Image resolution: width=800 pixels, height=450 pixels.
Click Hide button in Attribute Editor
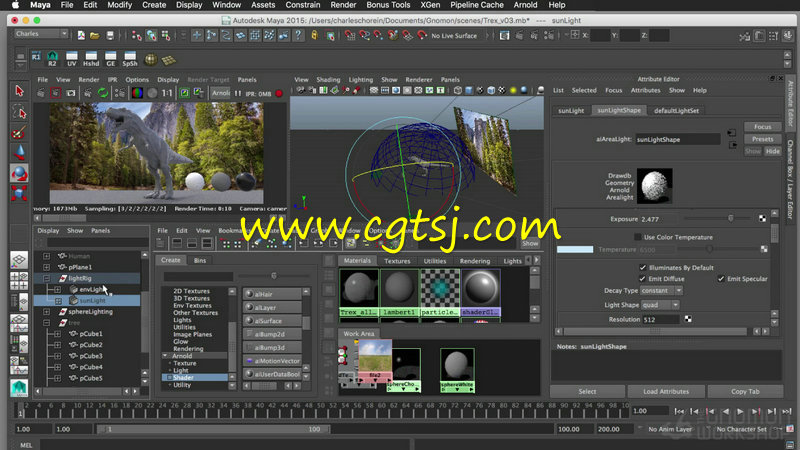click(772, 151)
